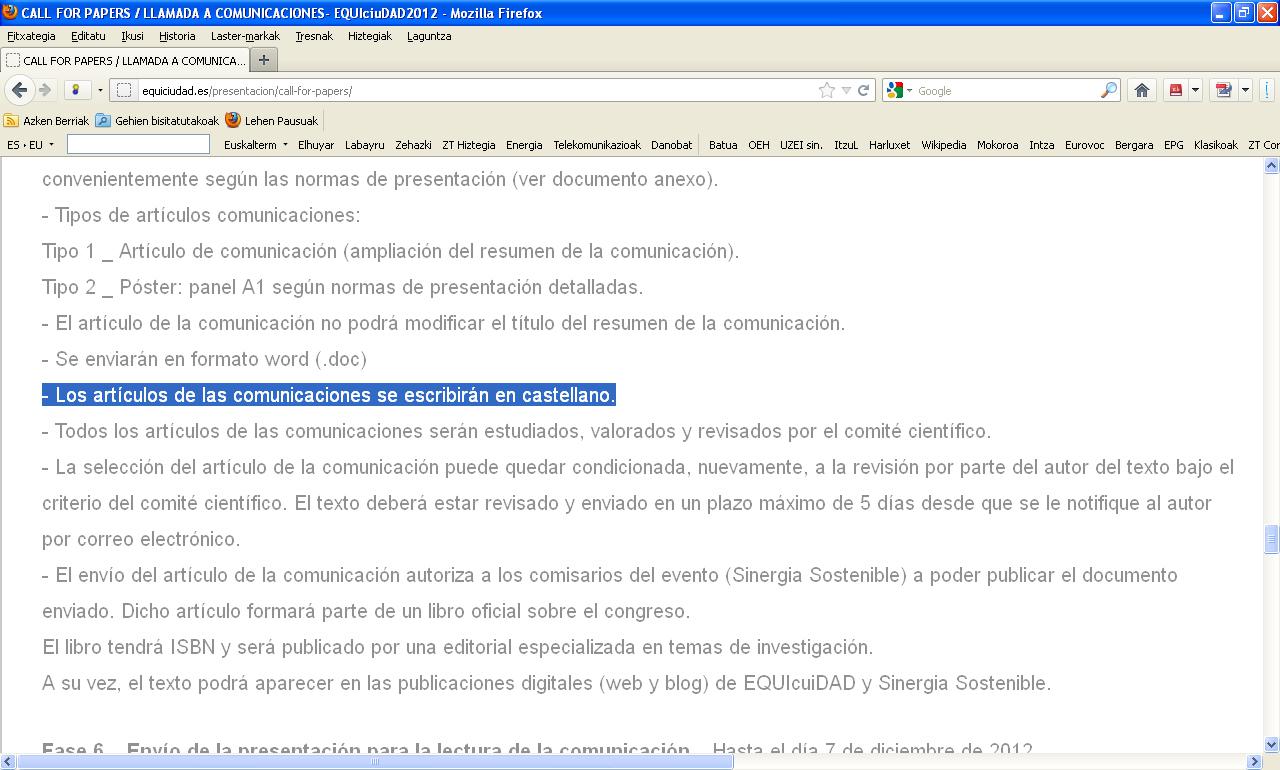The width and height of the screenshot is (1280, 770).
Task: Open the search engine selector dropdown
Action: (x=899, y=90)
